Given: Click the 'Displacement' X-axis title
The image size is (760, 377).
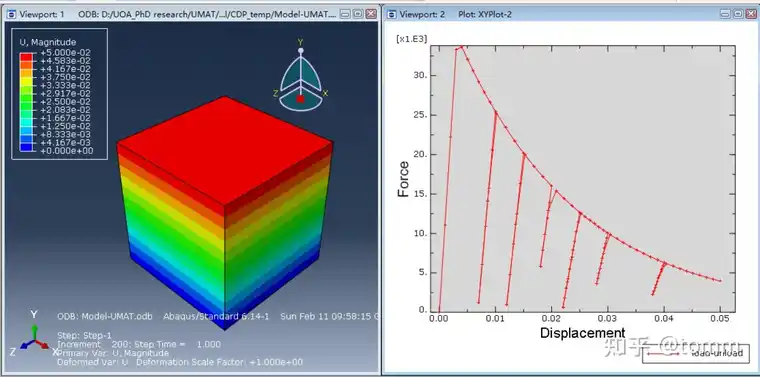Looking at the screenshot, I should [583, 333].
